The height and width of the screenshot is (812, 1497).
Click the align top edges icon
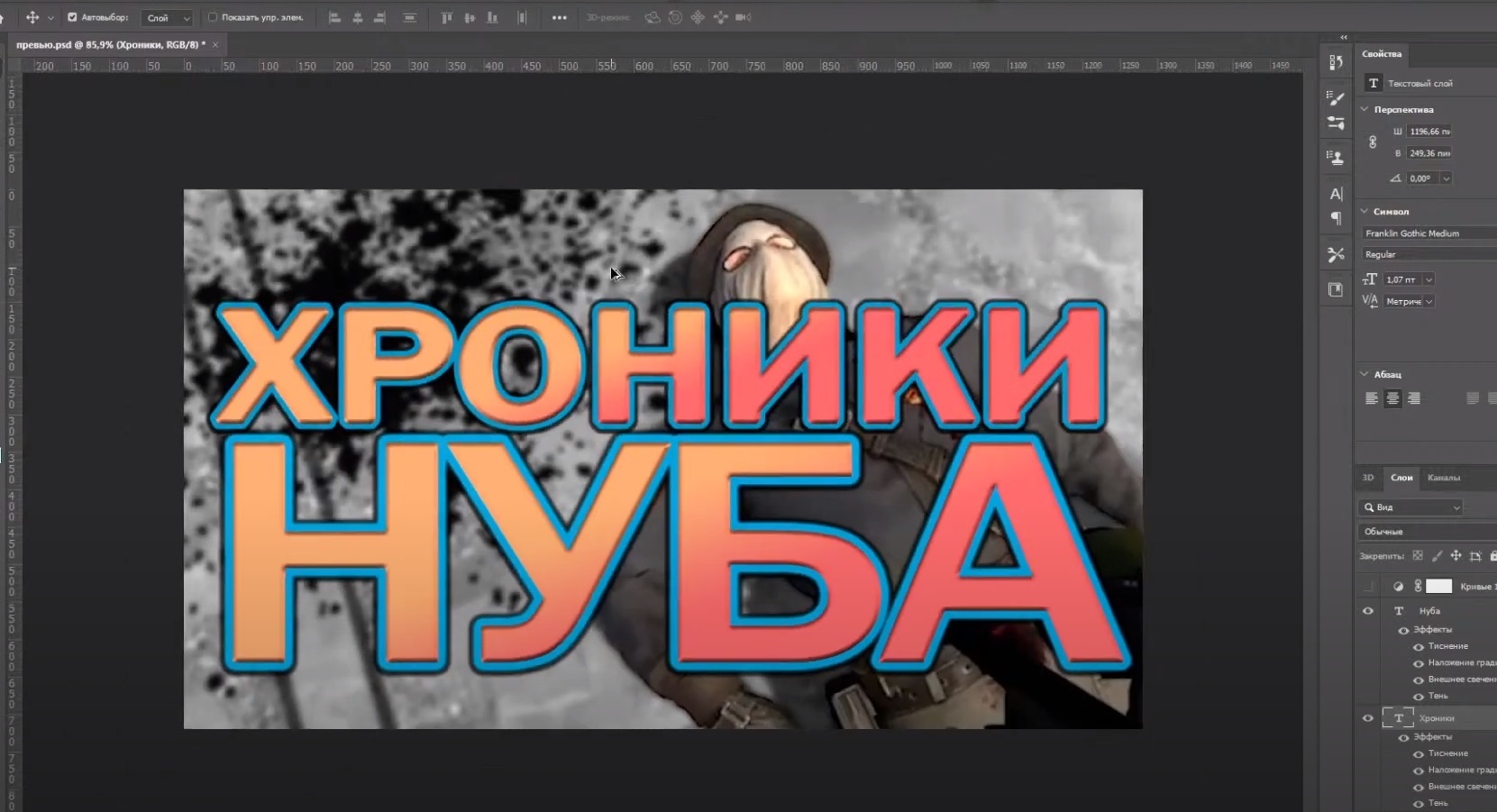(446, 17)
